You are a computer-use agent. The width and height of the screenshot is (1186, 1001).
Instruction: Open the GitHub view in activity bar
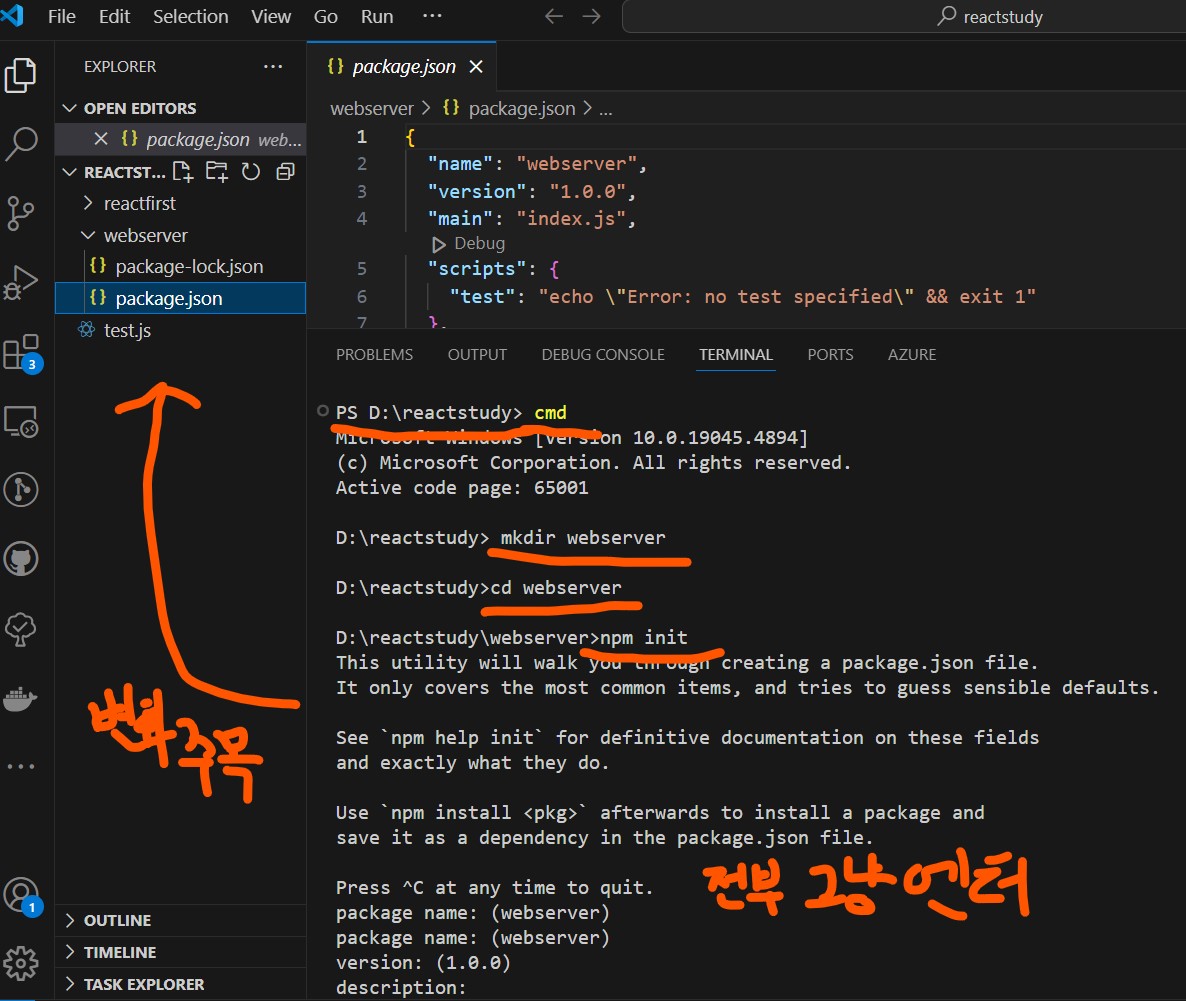pyautogui.click(x=20, y=559)
